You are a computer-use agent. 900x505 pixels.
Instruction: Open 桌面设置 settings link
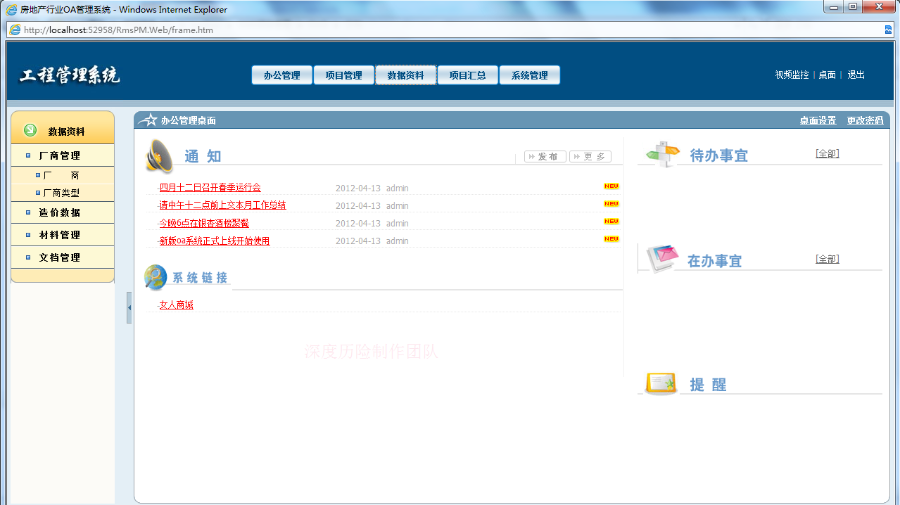[818, 121]
